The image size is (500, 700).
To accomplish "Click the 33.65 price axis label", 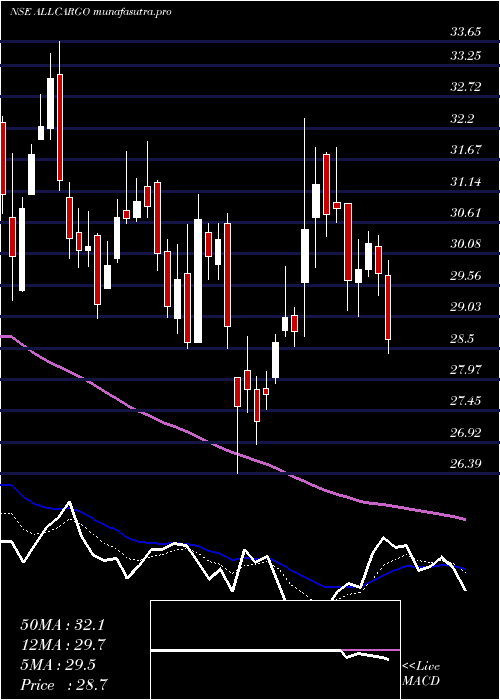I will 466,32.
